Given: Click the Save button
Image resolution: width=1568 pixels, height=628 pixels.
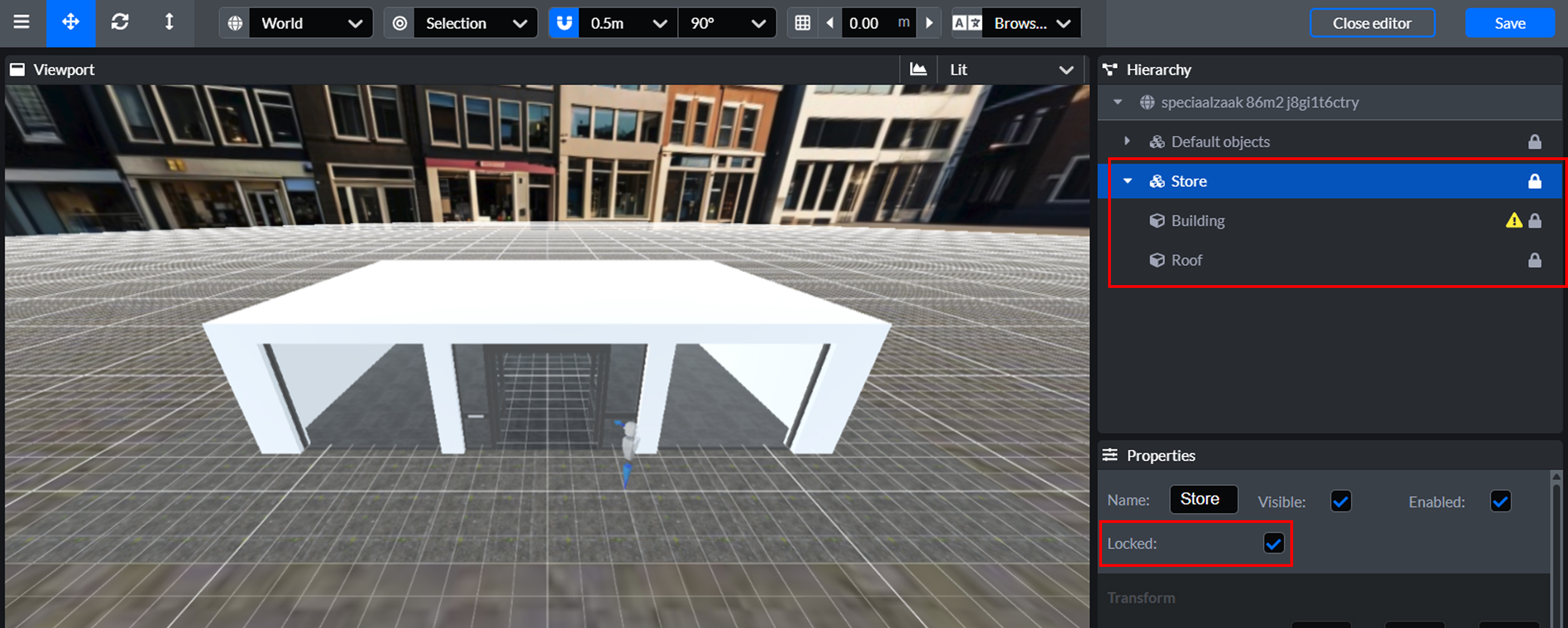Looking at the screenshot, I should (x=1510, y=23).
